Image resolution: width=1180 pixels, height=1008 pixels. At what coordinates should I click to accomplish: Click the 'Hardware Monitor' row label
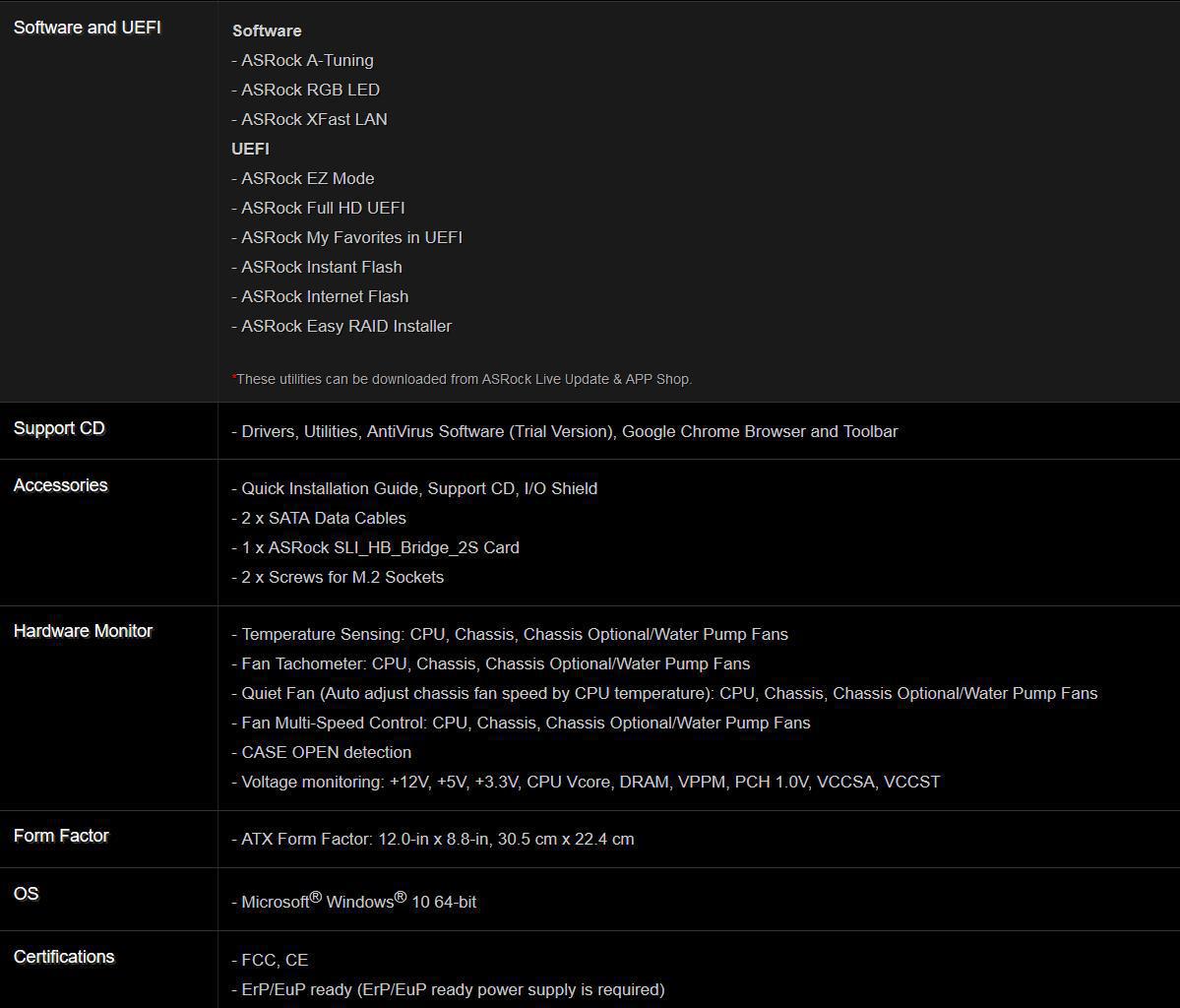[83, 631]
